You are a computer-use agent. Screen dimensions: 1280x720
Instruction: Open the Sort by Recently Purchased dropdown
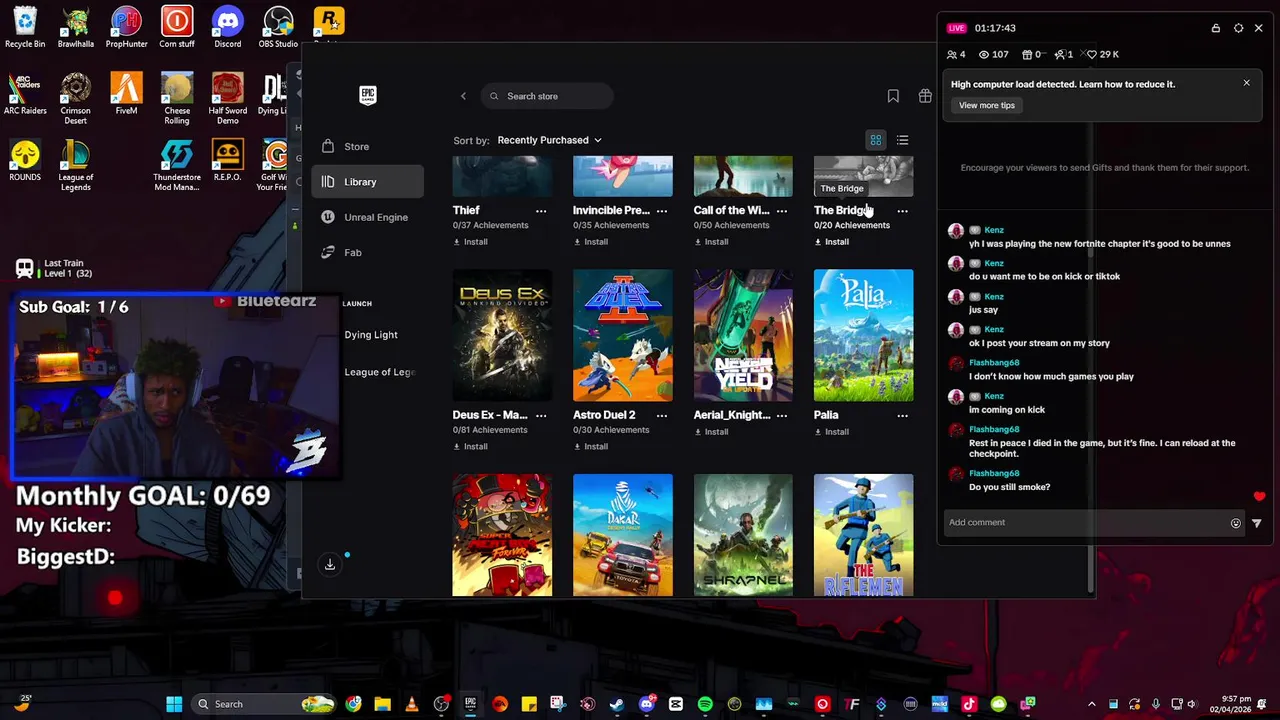tap(549, 140)
